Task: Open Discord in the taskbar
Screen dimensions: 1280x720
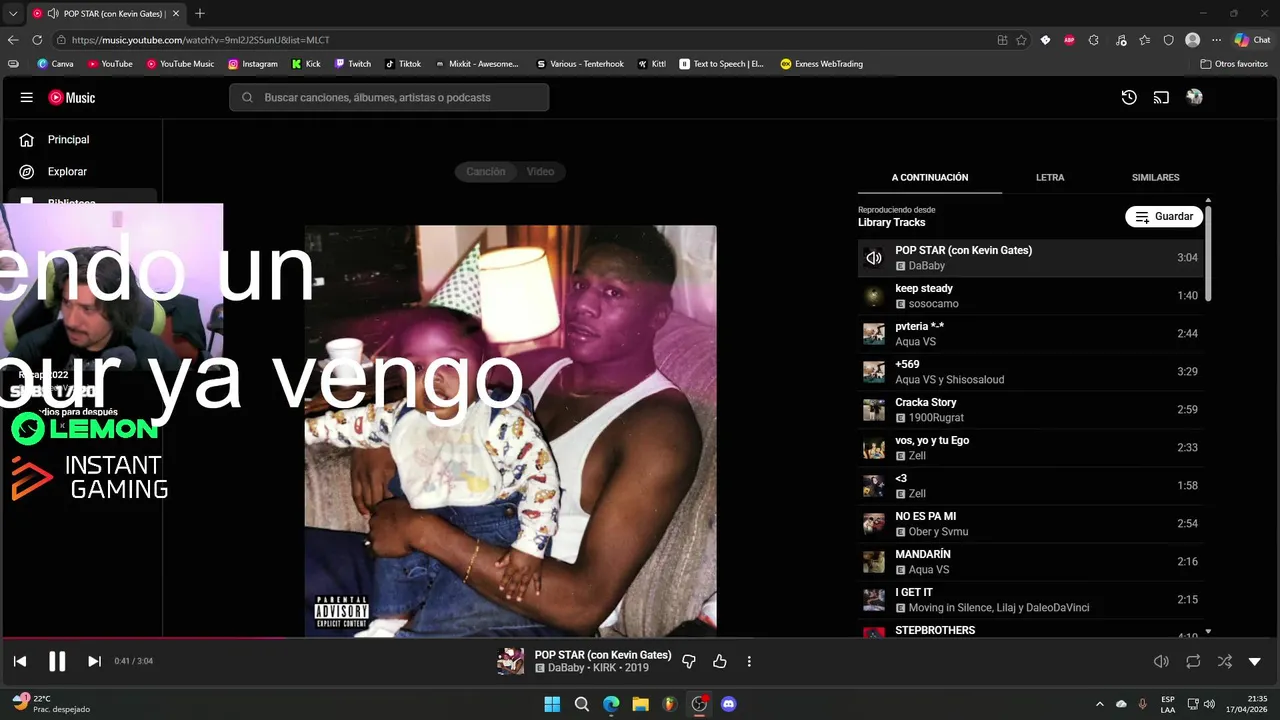Action: 729,704
